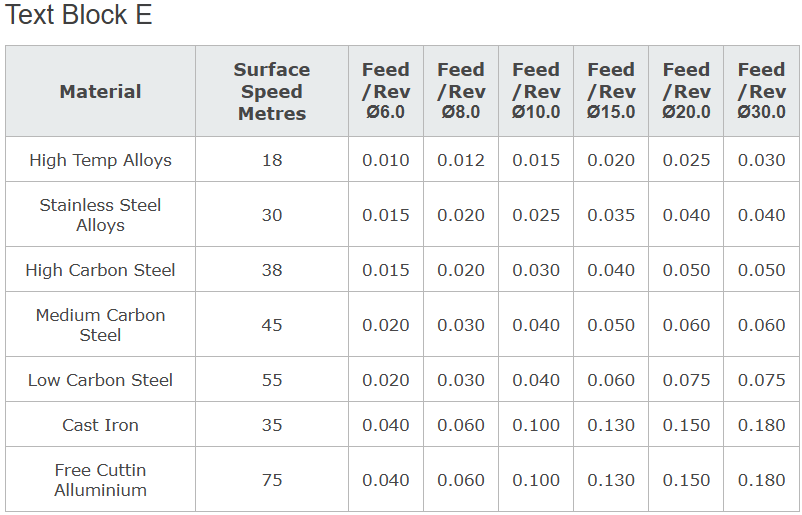
Task: Click surface speed value 75
Action: click(272, 480)
